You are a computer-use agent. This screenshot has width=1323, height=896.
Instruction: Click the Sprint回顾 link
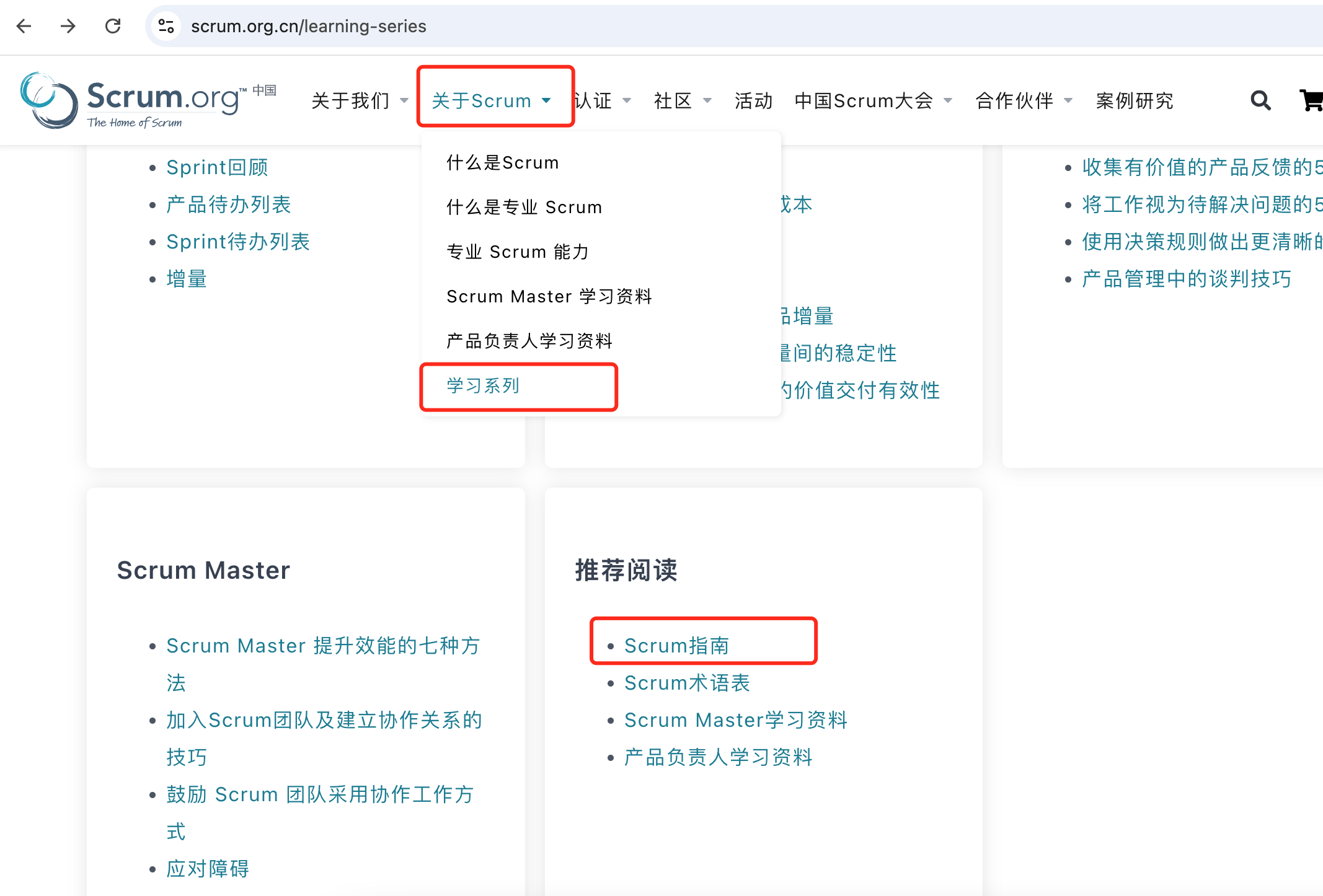[217, 167]
